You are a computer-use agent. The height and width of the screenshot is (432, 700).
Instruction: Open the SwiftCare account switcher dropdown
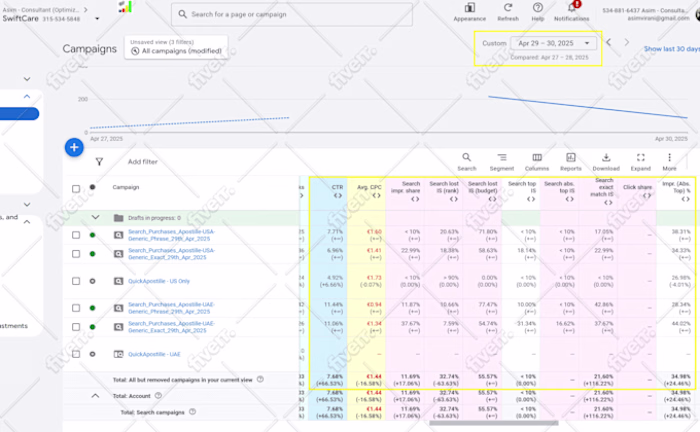97,19
